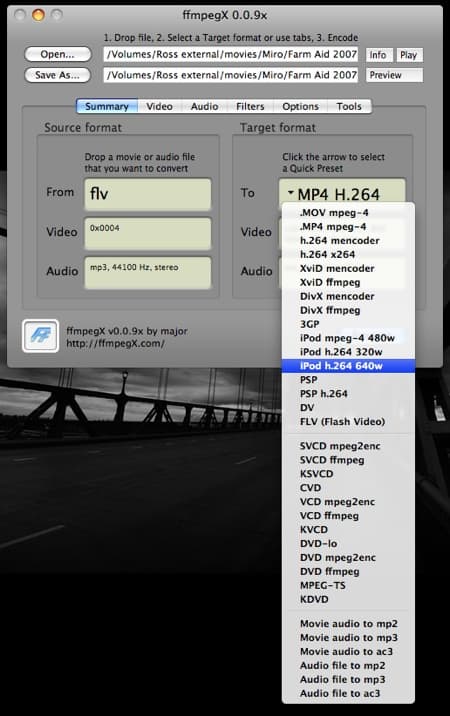Open the http://ffmpegX.com/ link

point(115,343)
